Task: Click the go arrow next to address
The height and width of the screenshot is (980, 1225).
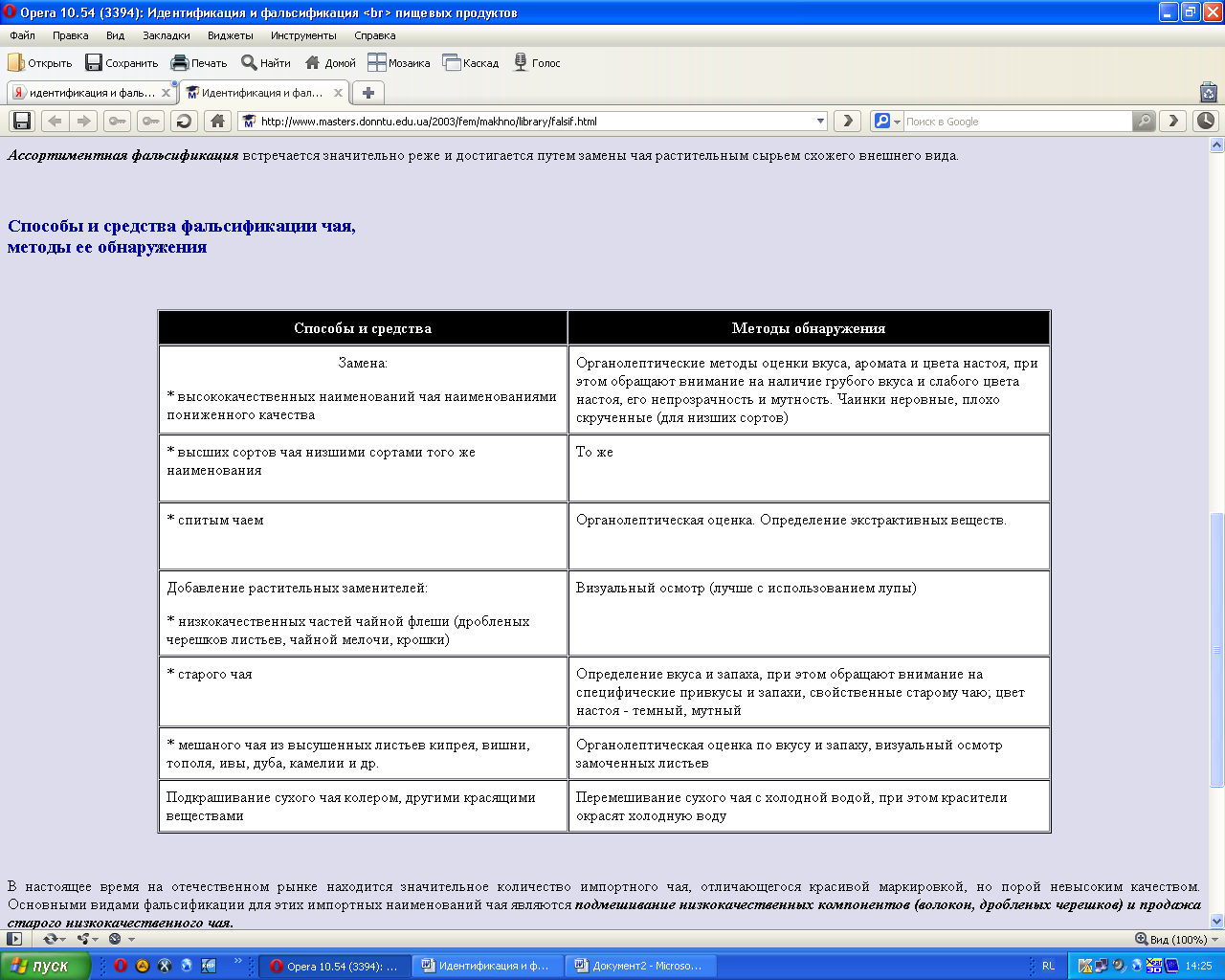Action: (x=846, y=122)
